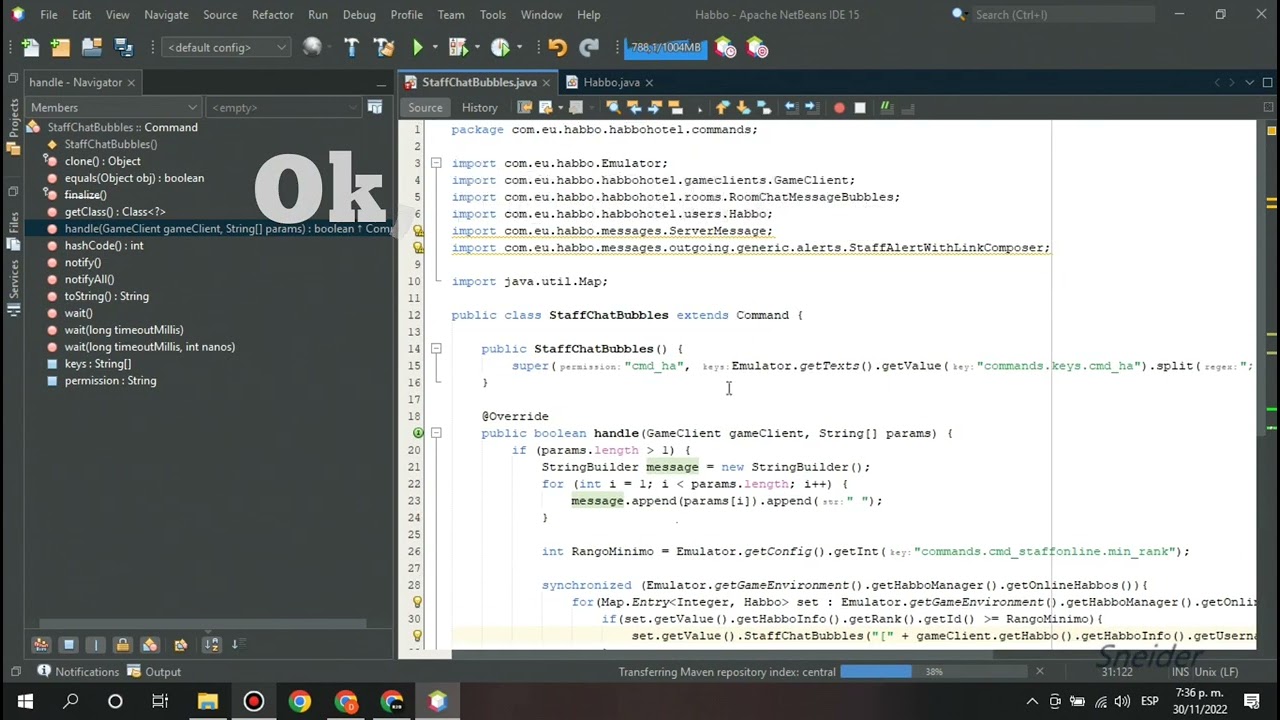Click the Build Project hammer icon
The height and width of the screenshot is (720, 1280).
(x=351, y=47)
